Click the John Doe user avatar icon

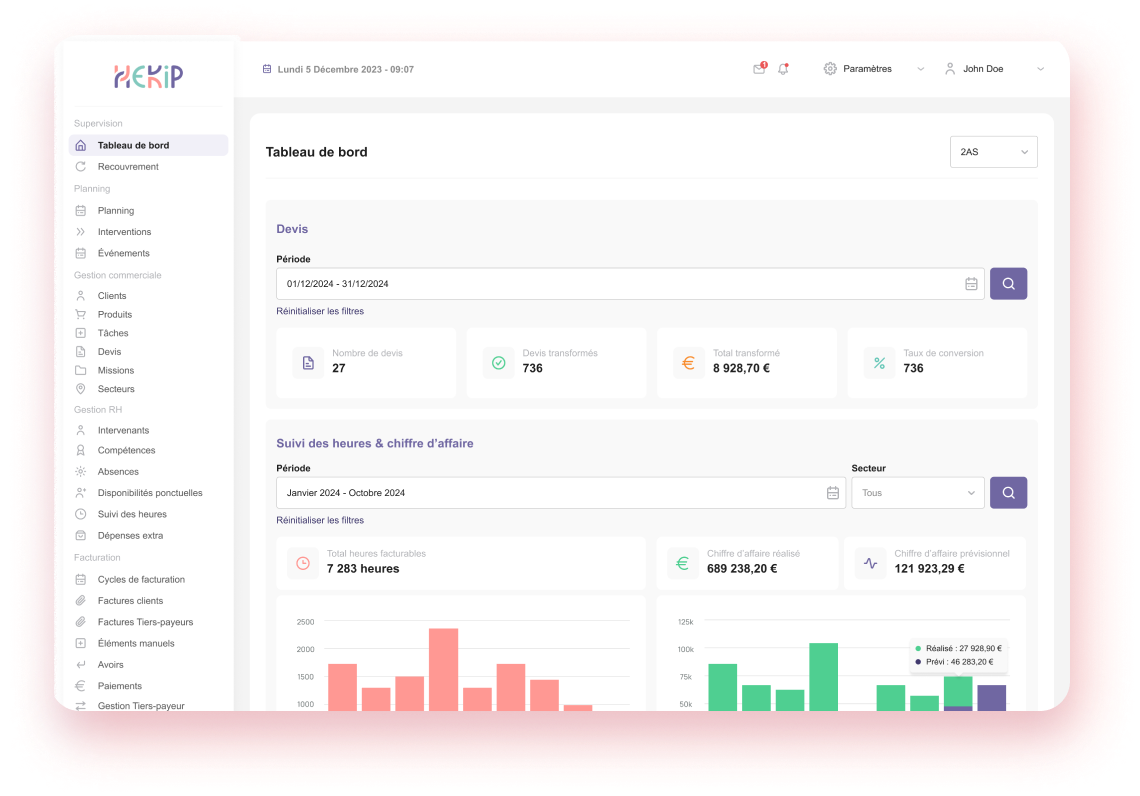[x=950, y=69]
